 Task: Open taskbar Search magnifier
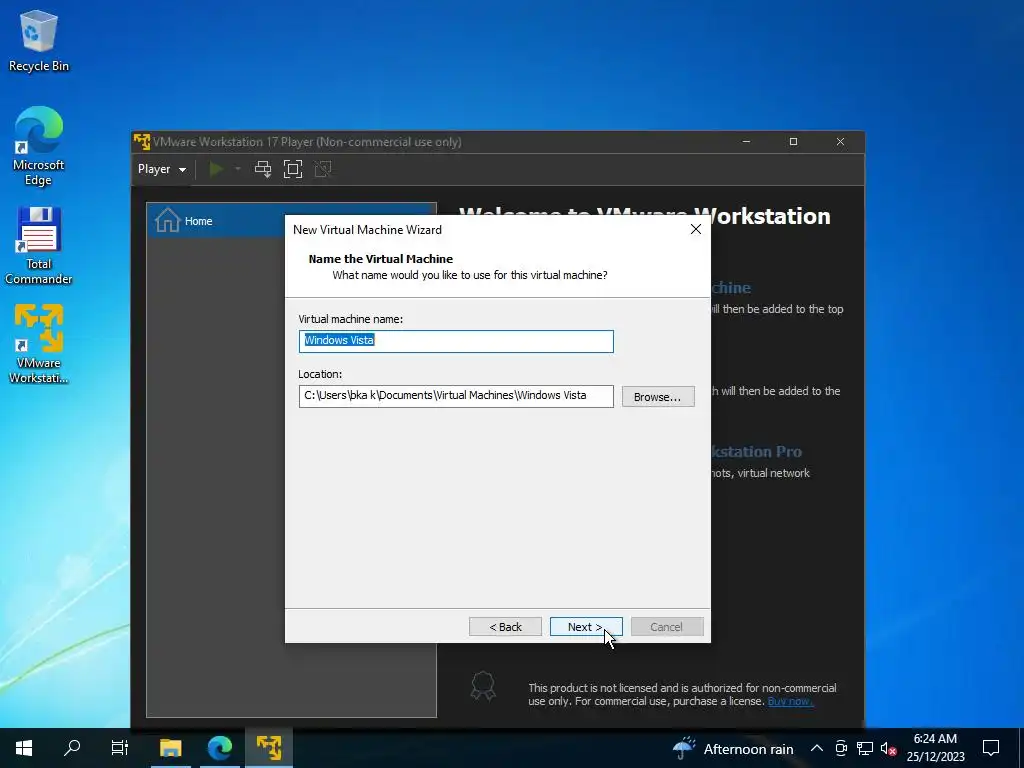coord(72,748)
